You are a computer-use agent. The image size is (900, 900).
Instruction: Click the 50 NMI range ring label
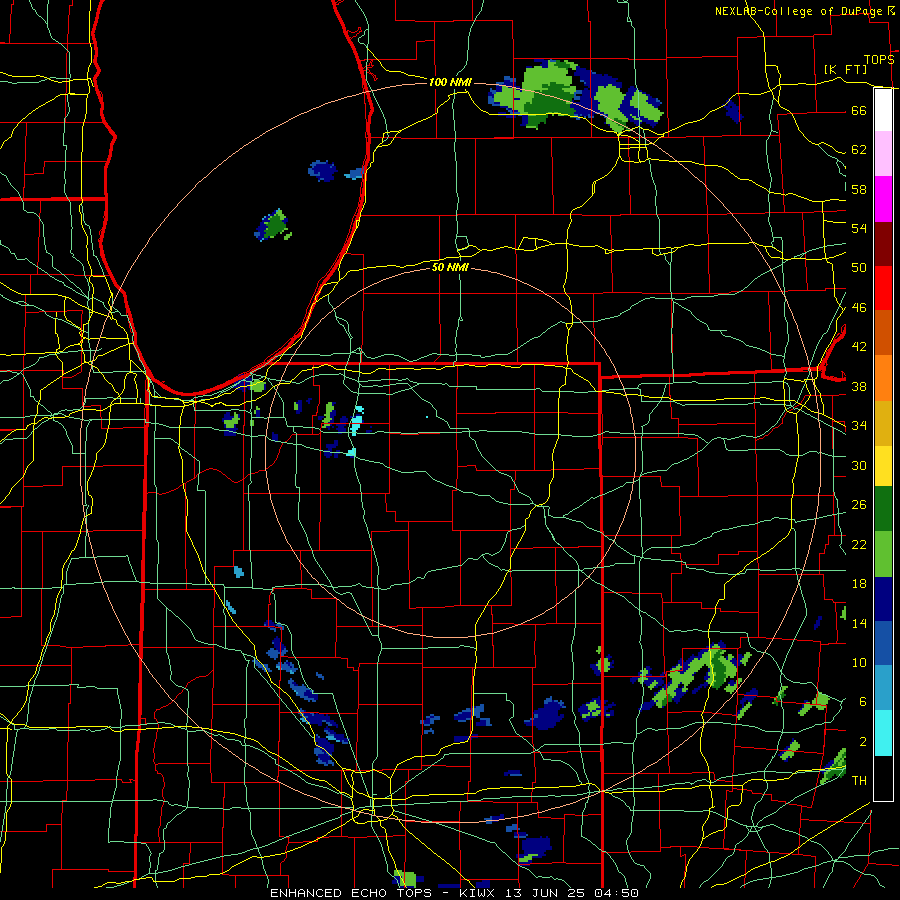point(450,267)
